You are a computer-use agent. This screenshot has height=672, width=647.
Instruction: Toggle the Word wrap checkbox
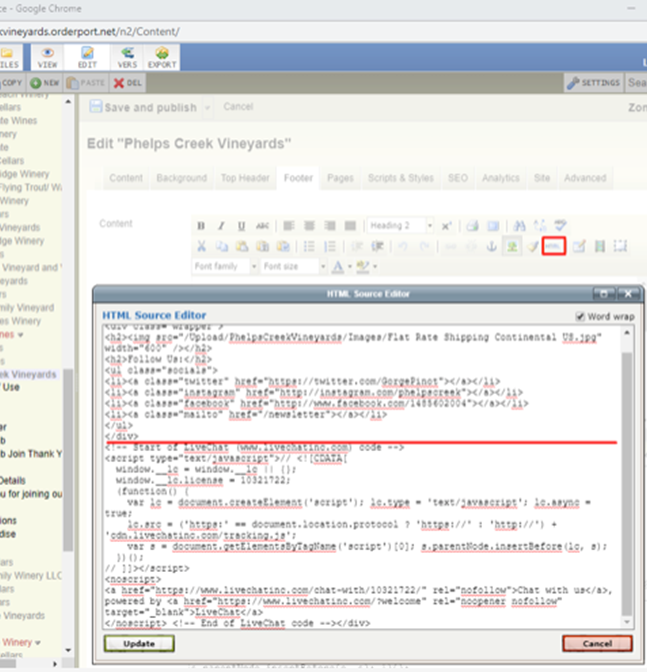tap(580, 317)
